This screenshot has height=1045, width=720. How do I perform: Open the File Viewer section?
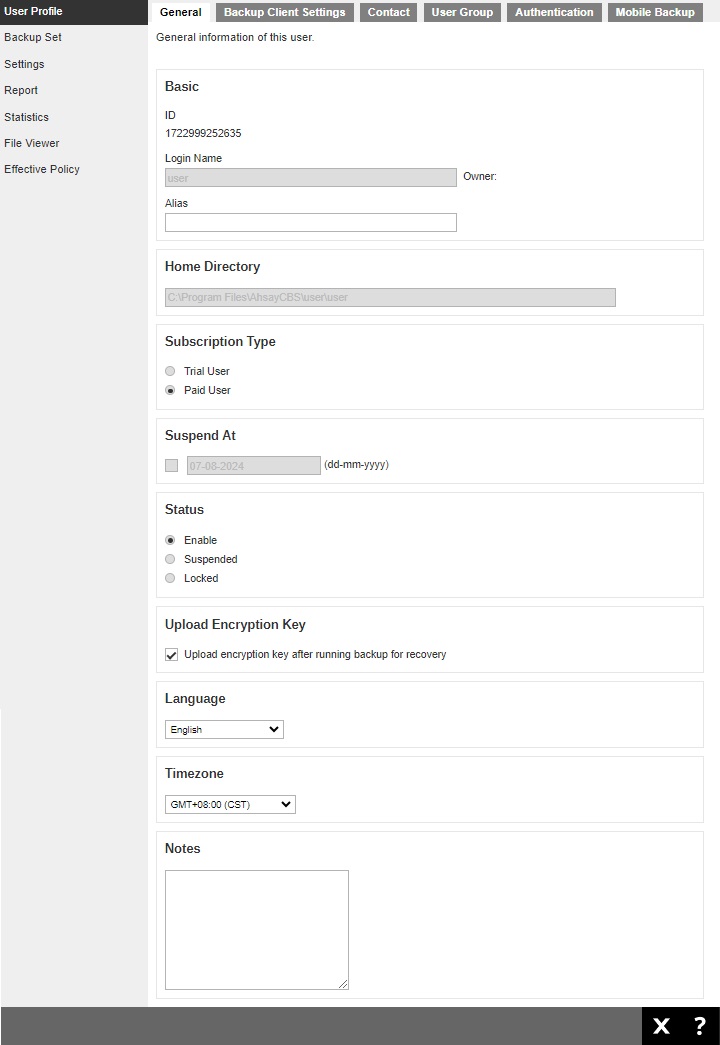(x=30, y=143)
